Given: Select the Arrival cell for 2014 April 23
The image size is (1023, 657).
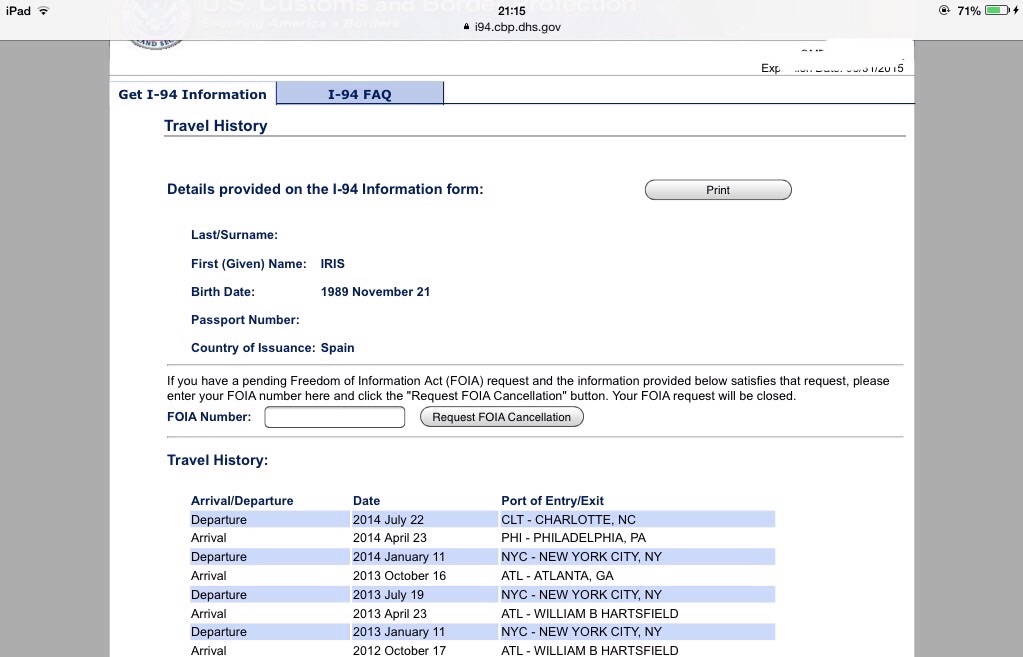Looking at the screenshot, I should click(208, 538).
